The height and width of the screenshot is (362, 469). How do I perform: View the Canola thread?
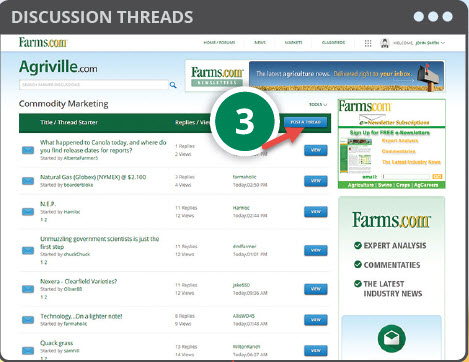[316, 150]
